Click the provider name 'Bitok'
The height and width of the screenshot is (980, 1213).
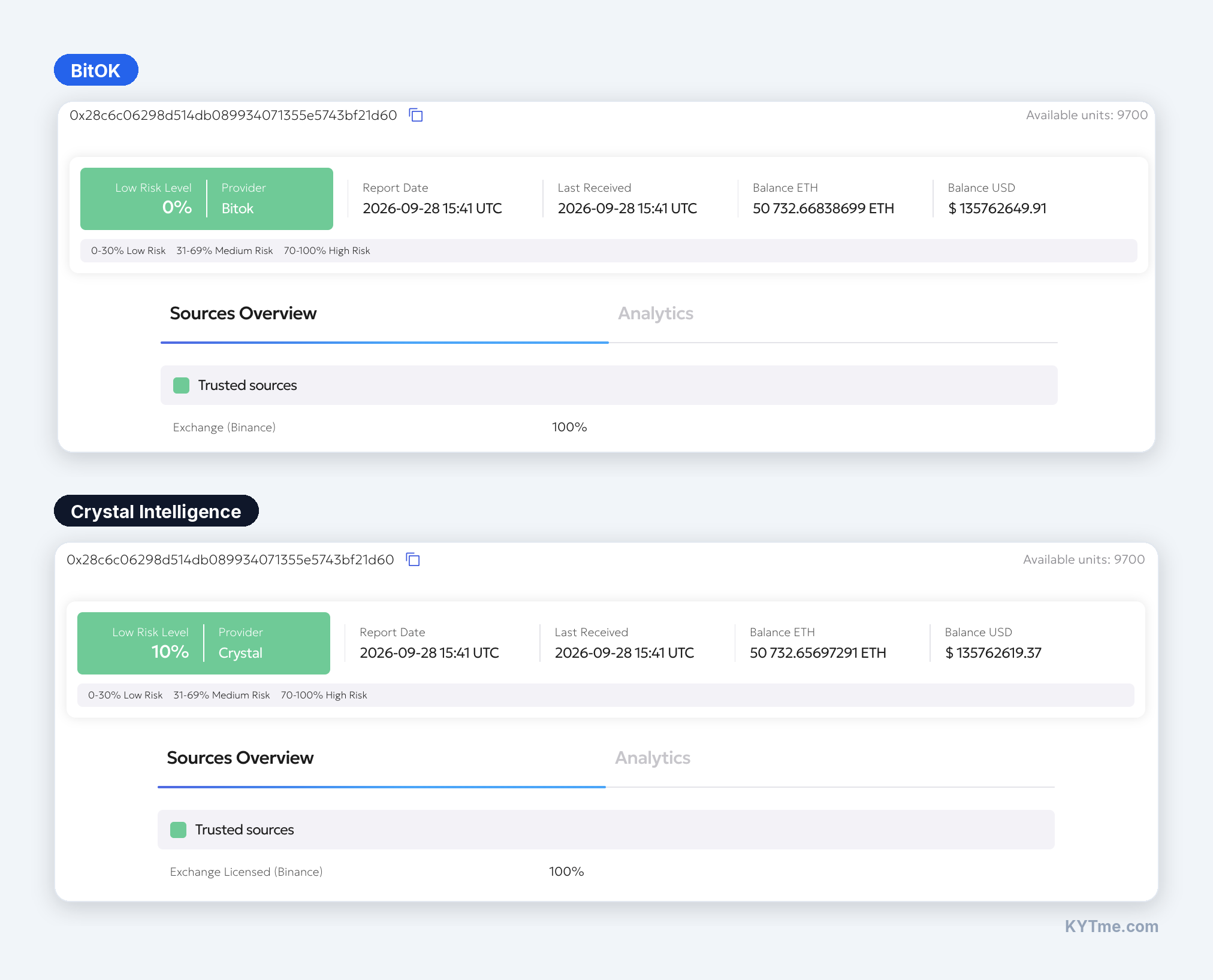(x=237, y=208)
